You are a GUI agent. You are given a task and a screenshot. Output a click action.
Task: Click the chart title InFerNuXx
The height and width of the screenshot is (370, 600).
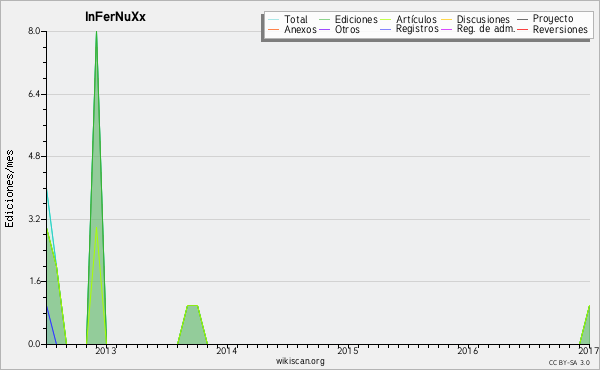click(115, 17)
